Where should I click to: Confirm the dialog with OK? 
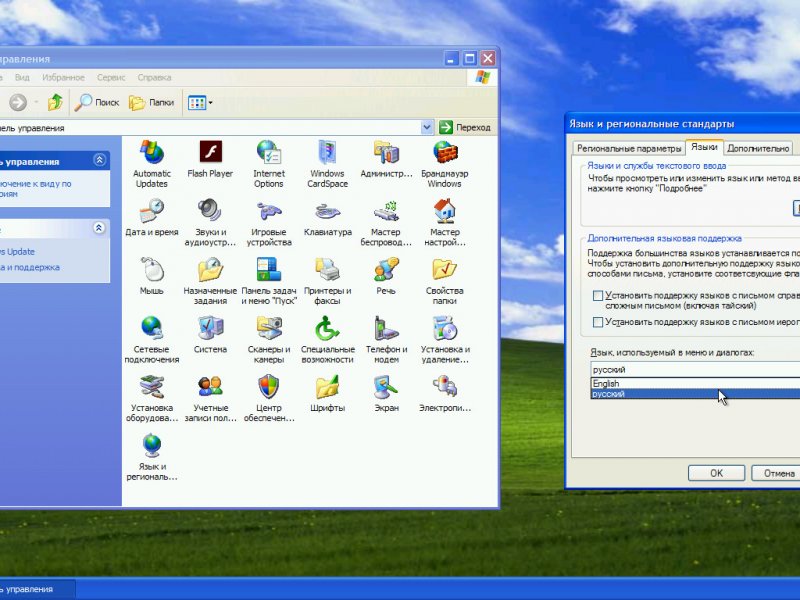click(x=716, y=473)
